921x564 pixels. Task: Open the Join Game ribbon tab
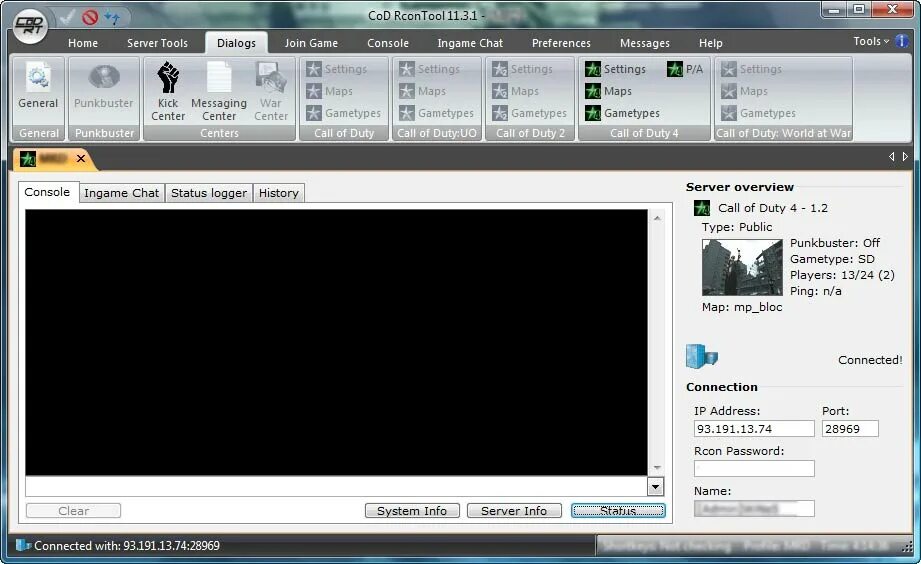pyautogui.click(x=311, y=43)
